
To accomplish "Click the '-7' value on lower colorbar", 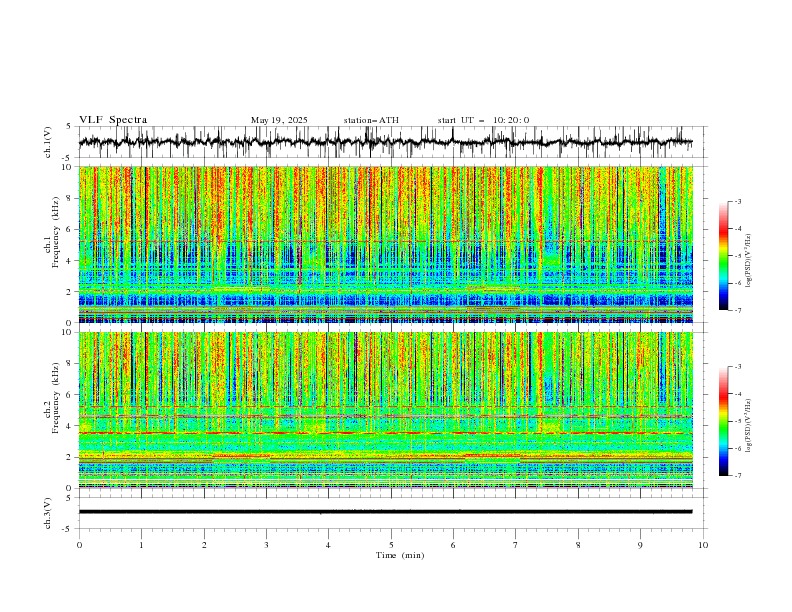I will tap(737, 476).
